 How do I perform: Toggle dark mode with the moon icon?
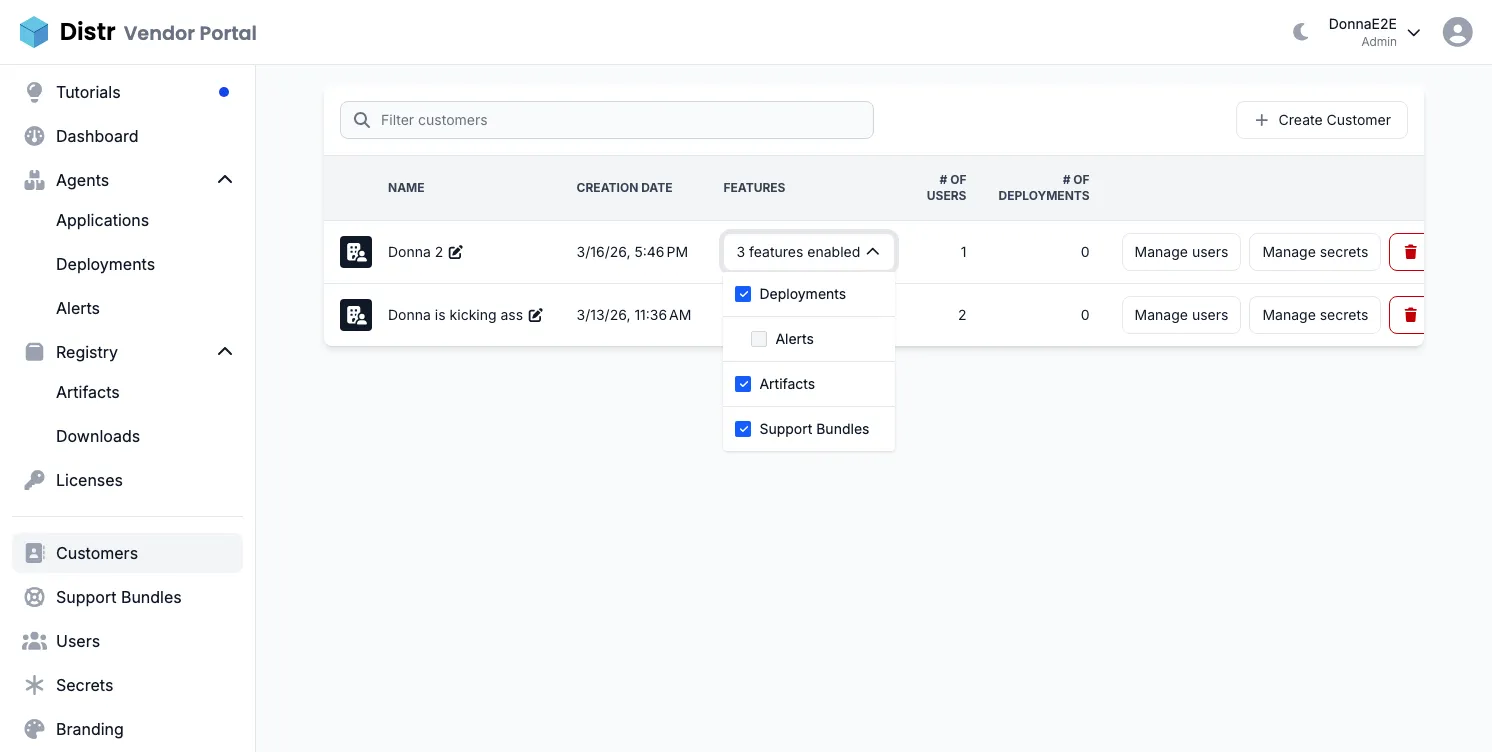(x=1300, y=31)
